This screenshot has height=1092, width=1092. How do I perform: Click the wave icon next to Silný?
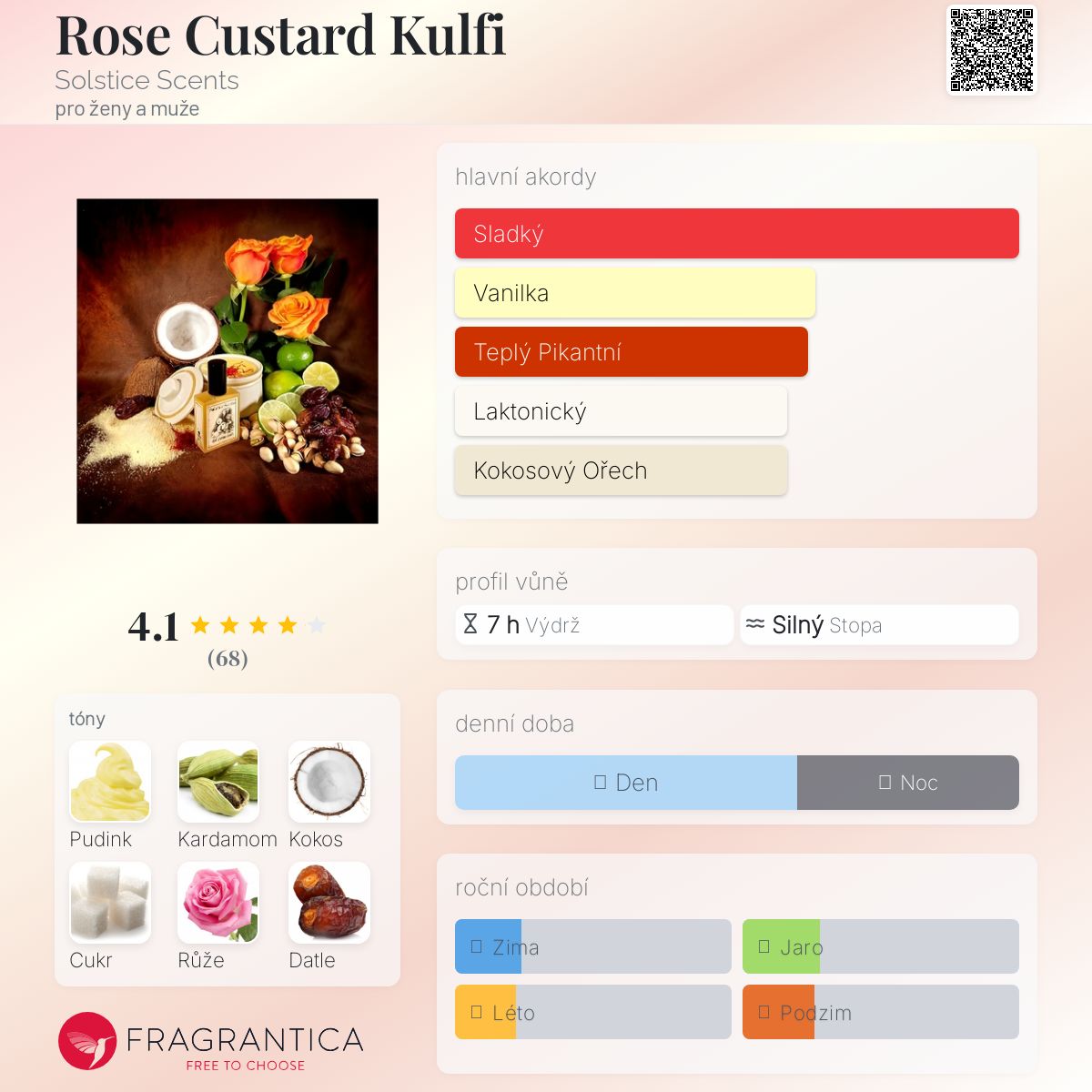click(755, 624)
